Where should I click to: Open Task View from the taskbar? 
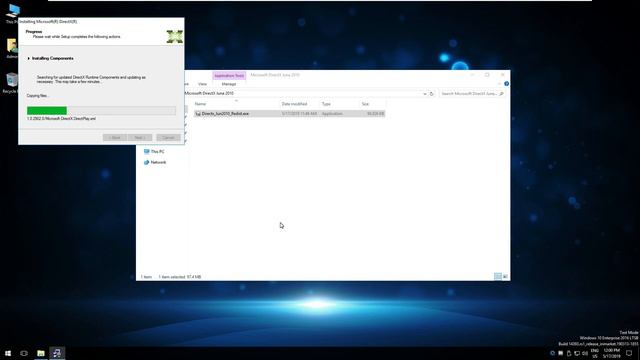click(24, 353)
